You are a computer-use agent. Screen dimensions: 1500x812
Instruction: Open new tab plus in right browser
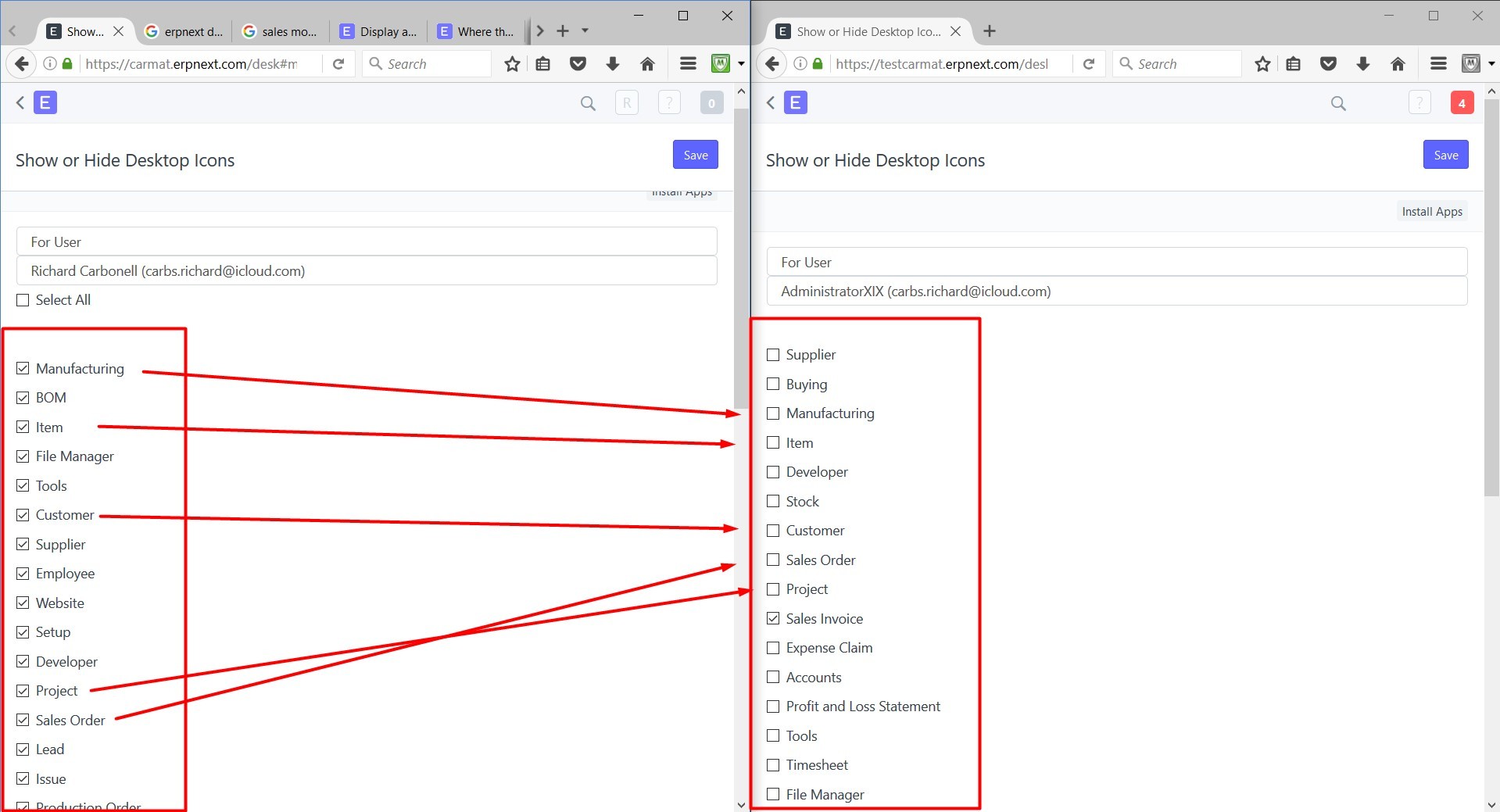point(990,31)
